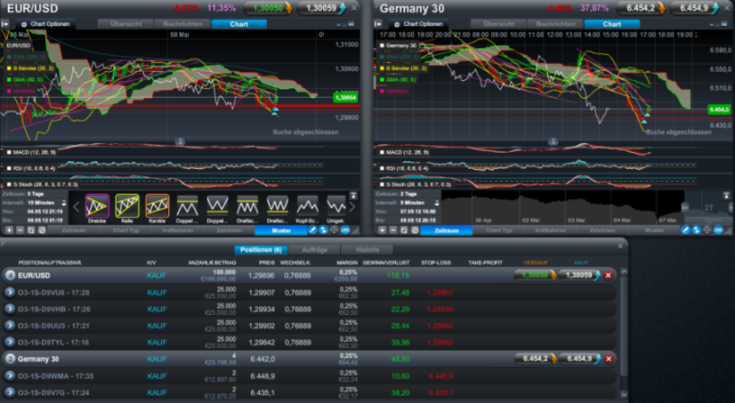Image resolution: width=735 pixels, height=403 pixels.
Task: Open the Historie tab in positions panel
Action: click(x=368, y=250)
